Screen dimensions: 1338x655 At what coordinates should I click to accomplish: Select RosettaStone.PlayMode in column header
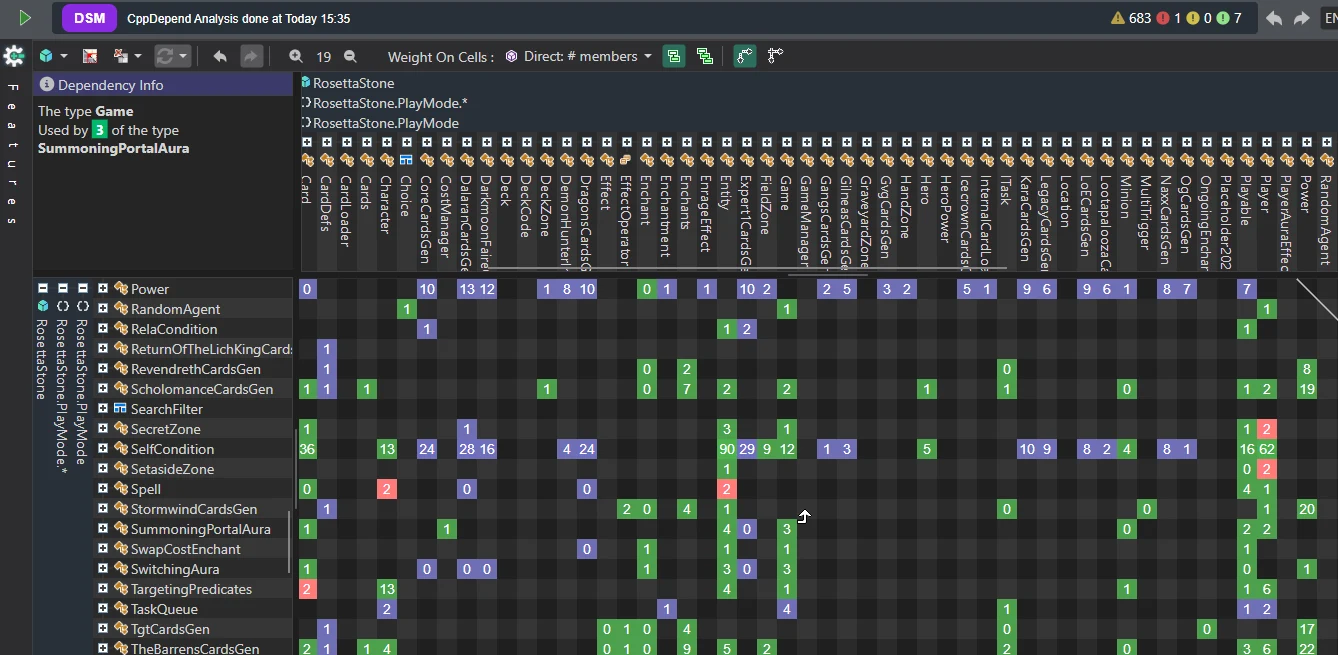point(386,123)
